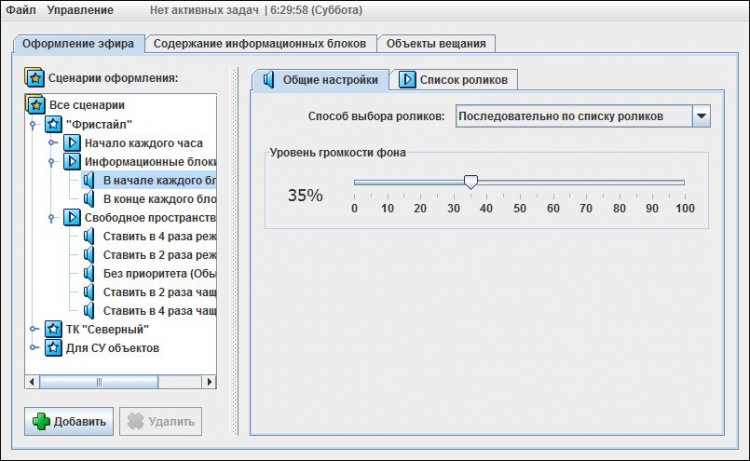Click speaker icon of В конце каждого блока
The width and height of the screenshot is (750, 461).
coord(89,198)
